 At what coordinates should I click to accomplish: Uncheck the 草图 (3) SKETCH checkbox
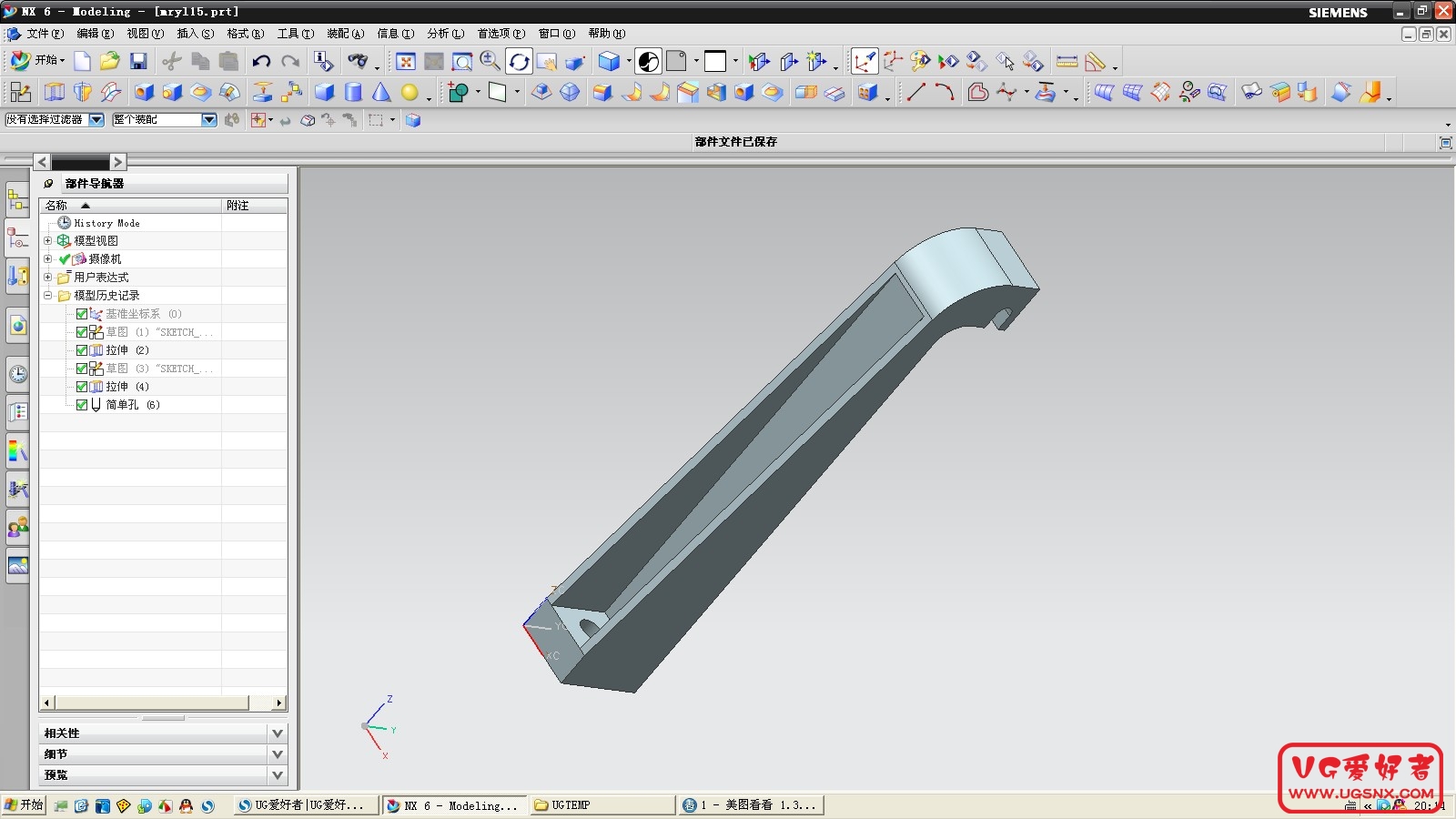click(x=82, y=369)
